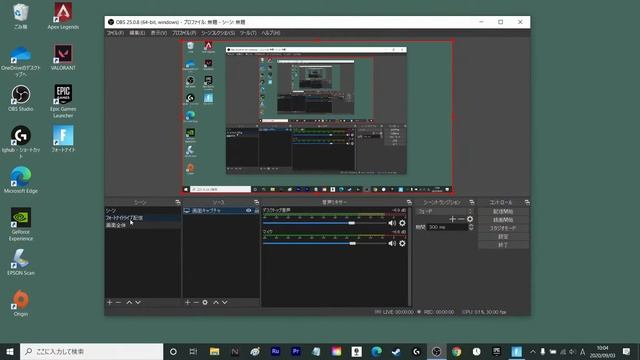640x360 pixels.
Task: Open desktop audio settings gear in mixer
Action: click(402, 223)
